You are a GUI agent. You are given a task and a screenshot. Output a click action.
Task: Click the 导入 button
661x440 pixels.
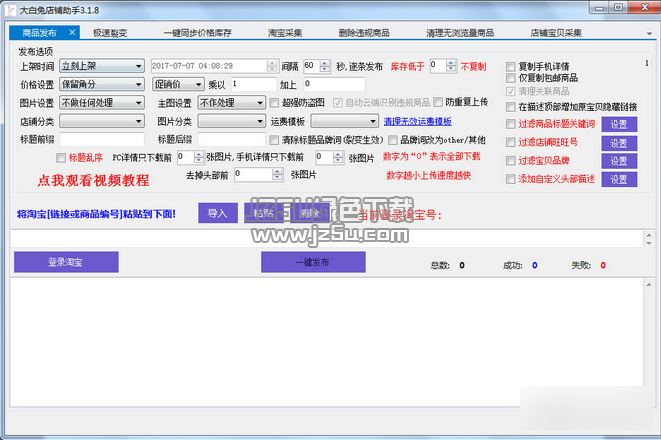tap(218, 213)
